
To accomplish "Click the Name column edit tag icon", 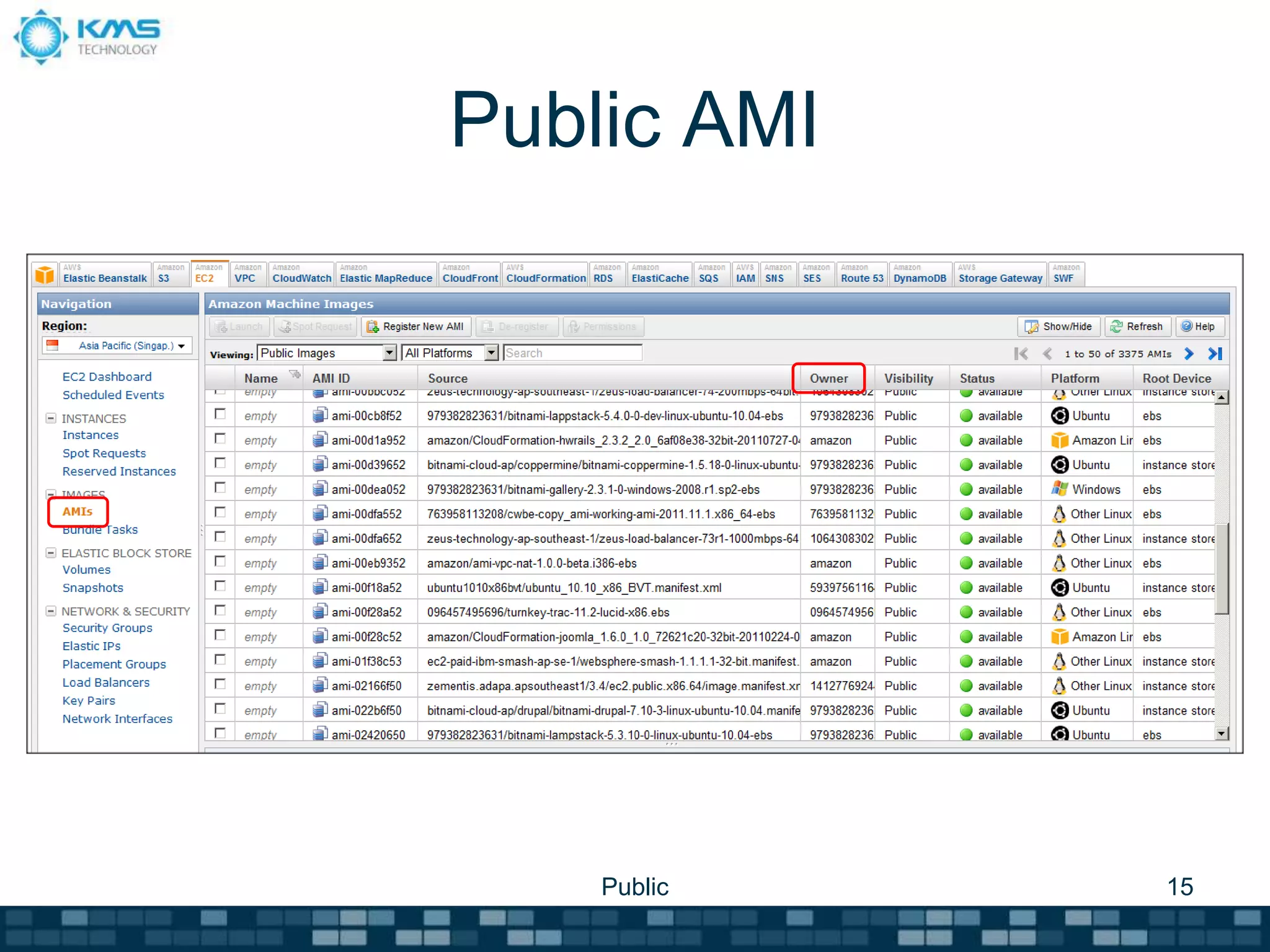I will coord(295,374).
